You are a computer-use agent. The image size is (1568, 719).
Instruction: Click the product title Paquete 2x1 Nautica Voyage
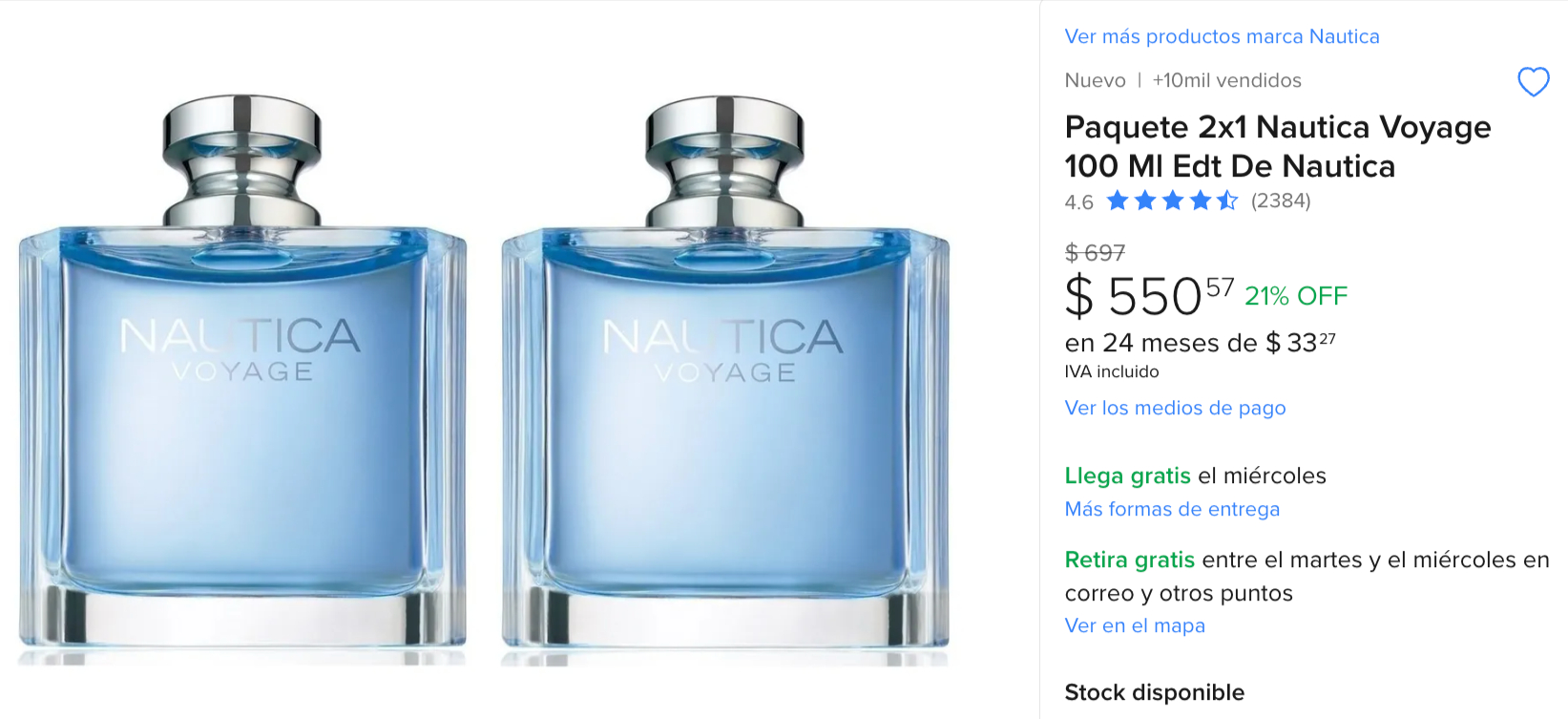click(1278, 146)
